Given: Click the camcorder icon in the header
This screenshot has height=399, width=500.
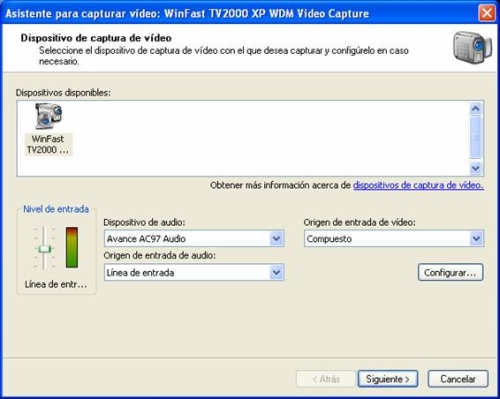Looking at the screenshot, I should [472, 47].
